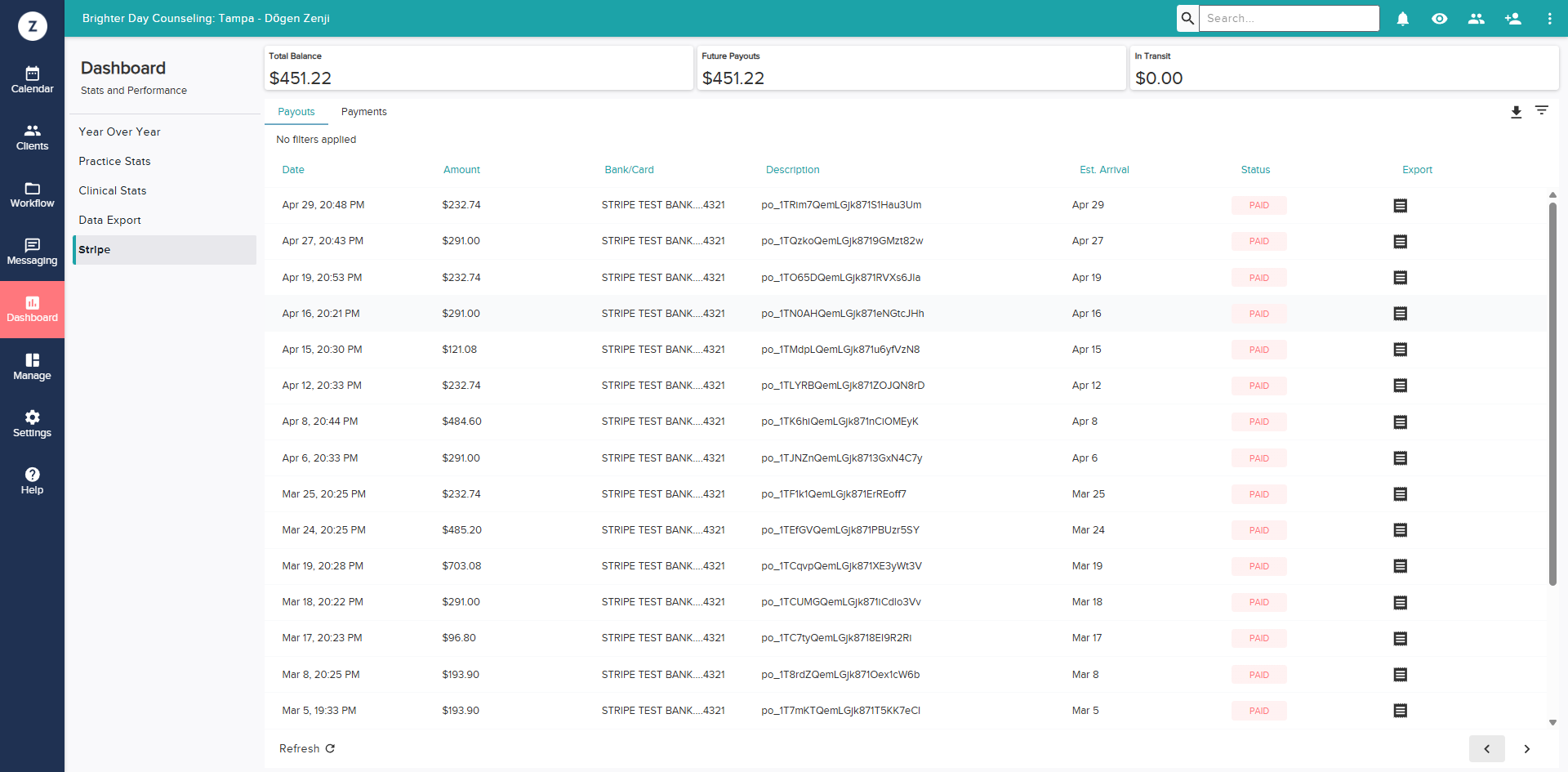This screenshot has width=1568, height=772.
Task: Export the Mar 17 payout row
Action: [1400, 639]
